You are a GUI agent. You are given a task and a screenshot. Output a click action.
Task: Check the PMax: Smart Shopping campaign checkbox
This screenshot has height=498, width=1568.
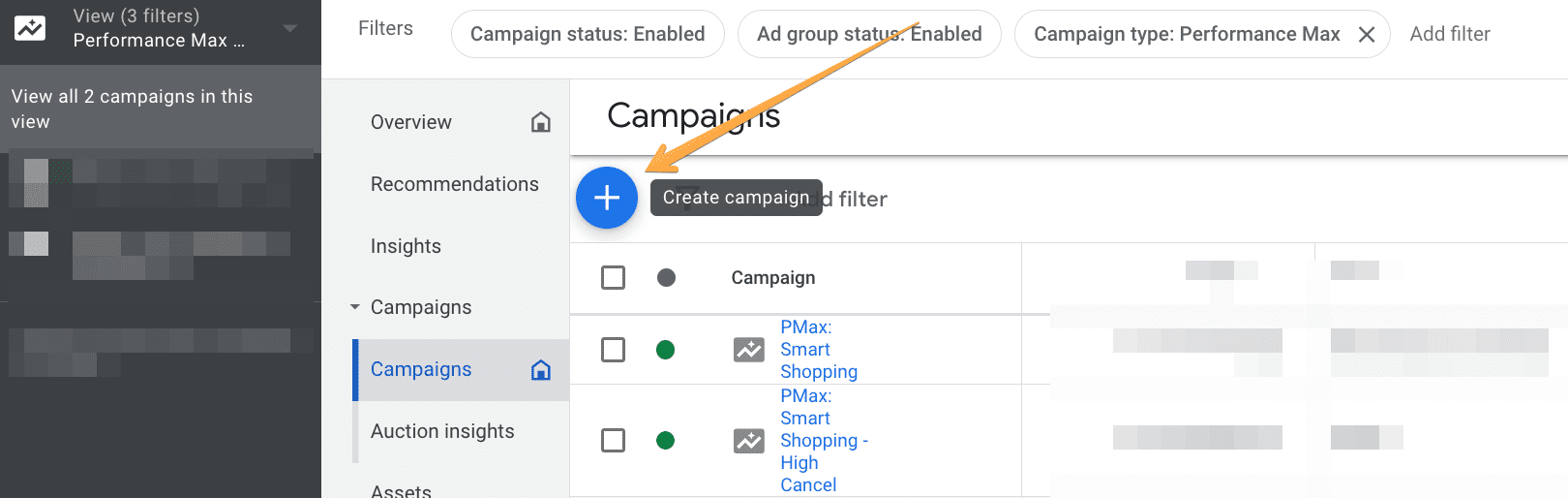[613, 350]
